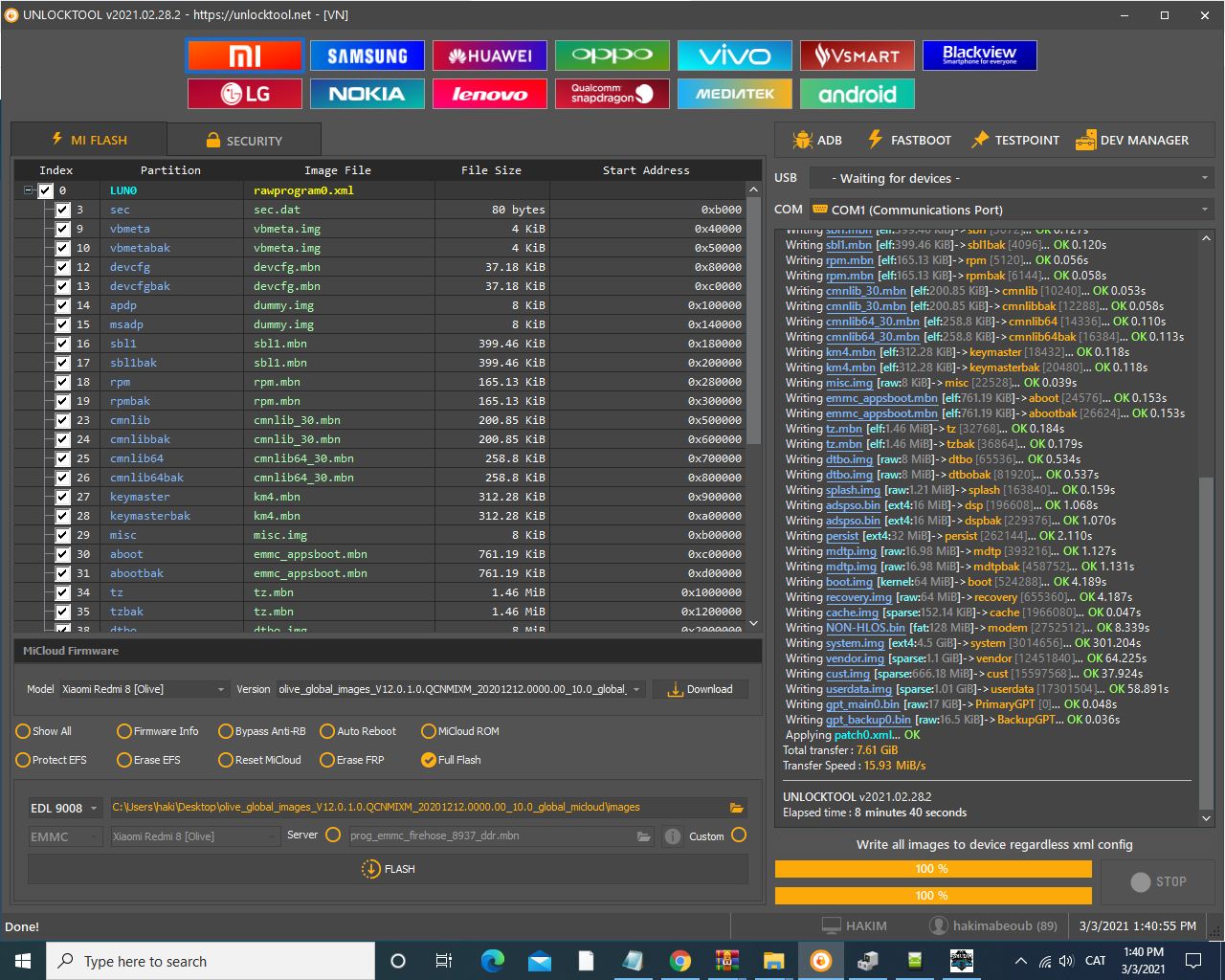The image size is (1225, 980).
Task: Open the EMMC storage type dropdown
Action: [65, 836]
